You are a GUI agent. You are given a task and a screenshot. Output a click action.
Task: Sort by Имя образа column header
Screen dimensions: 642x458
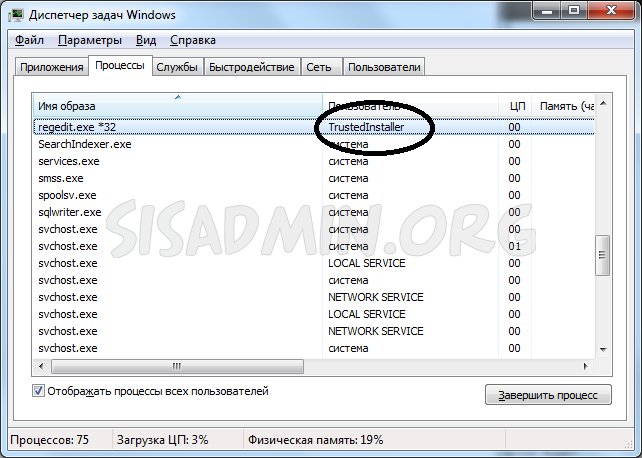coord(177,106)
